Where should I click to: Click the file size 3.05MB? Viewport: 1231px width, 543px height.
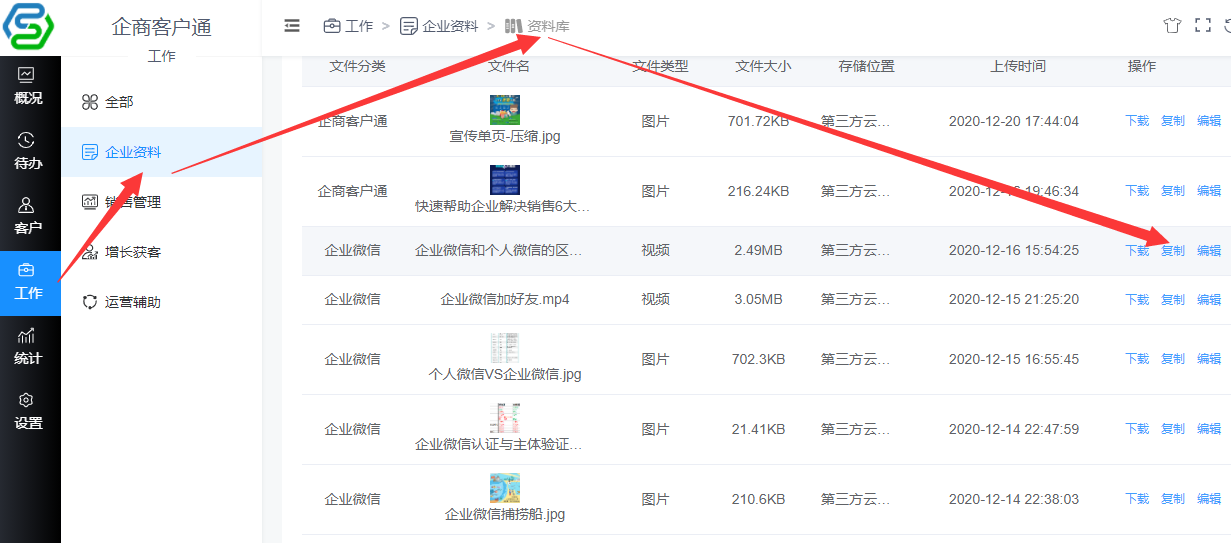coord(758,299)
